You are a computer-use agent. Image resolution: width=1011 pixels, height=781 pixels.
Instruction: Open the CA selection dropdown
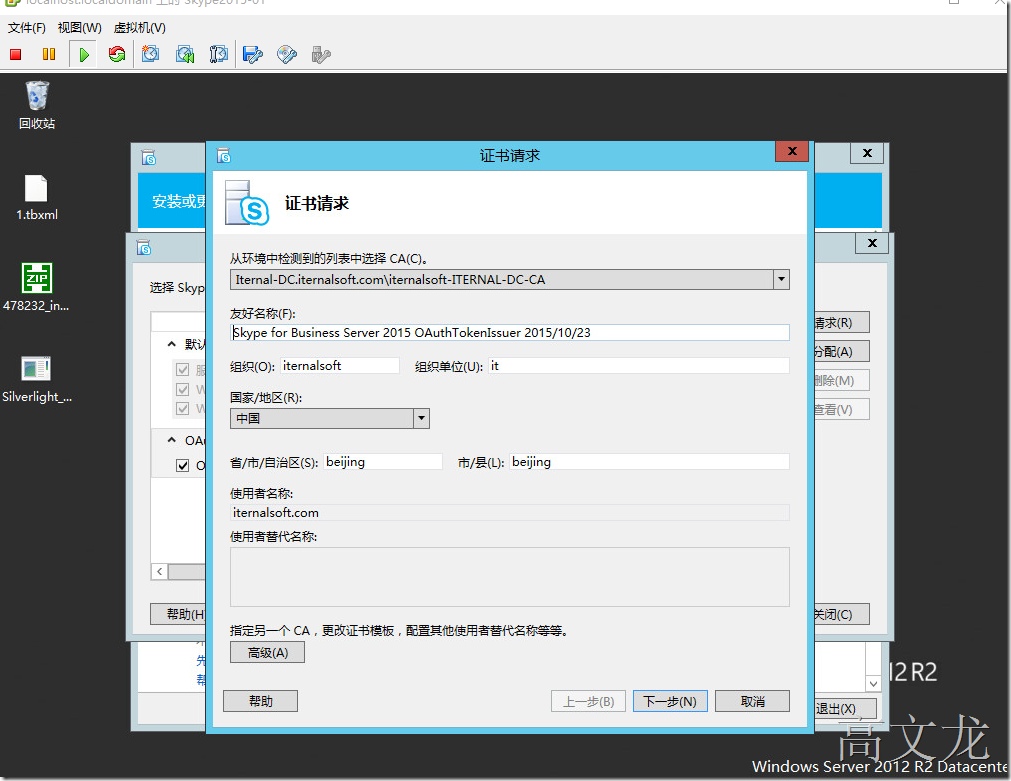pyautogui.click(x=781, y=279)
